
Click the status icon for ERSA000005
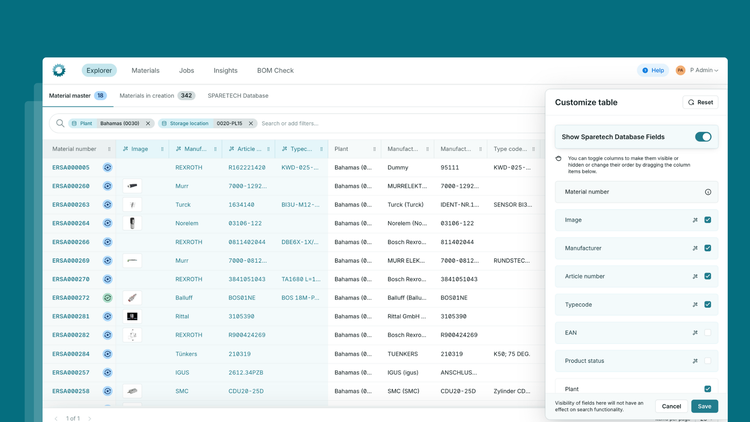point(108,167)
